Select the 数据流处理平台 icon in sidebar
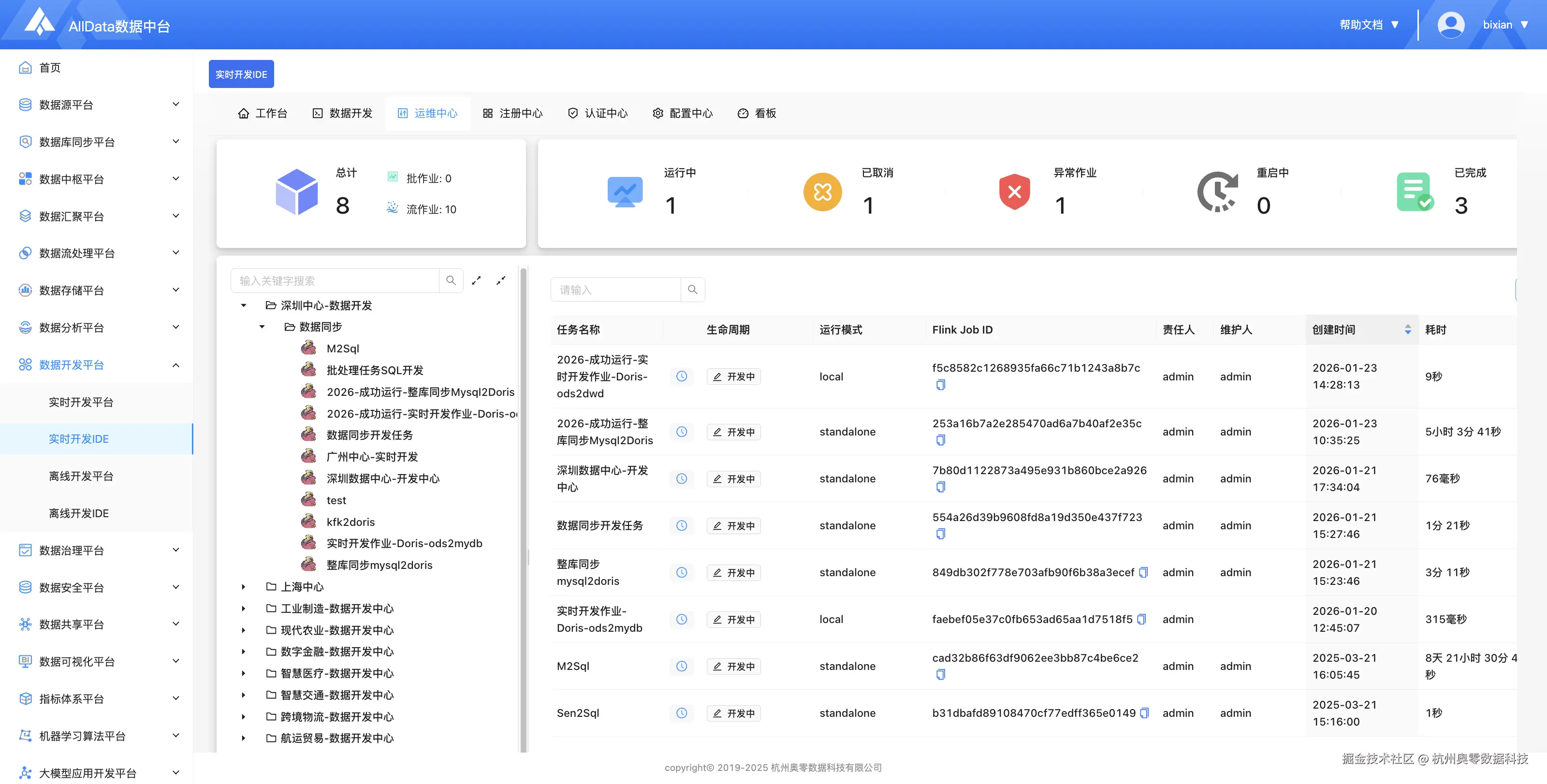 point(25,253)
